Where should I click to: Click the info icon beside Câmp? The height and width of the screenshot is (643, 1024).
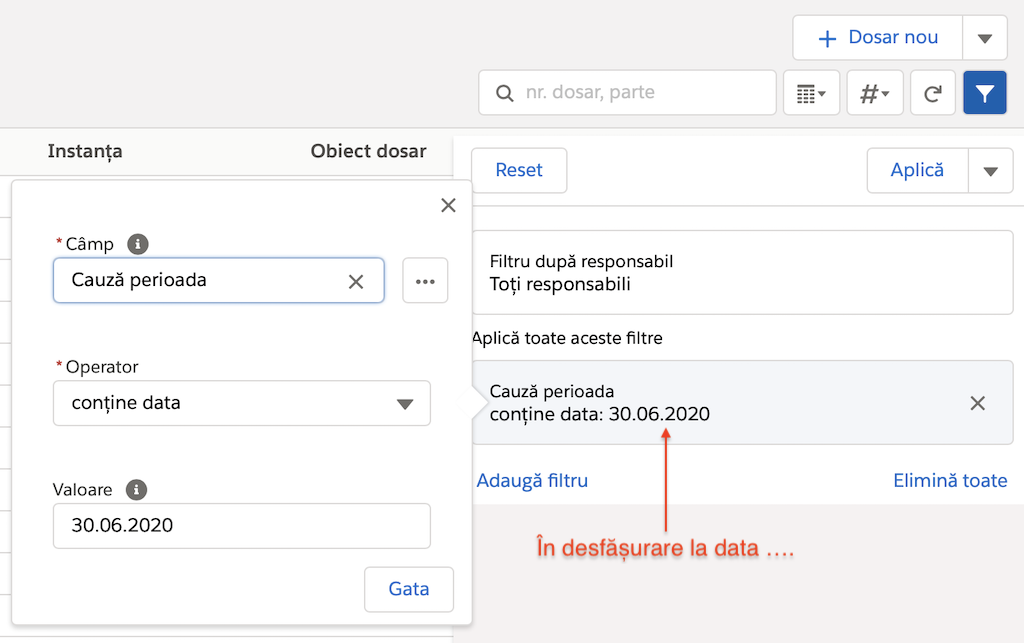point(138,244)
